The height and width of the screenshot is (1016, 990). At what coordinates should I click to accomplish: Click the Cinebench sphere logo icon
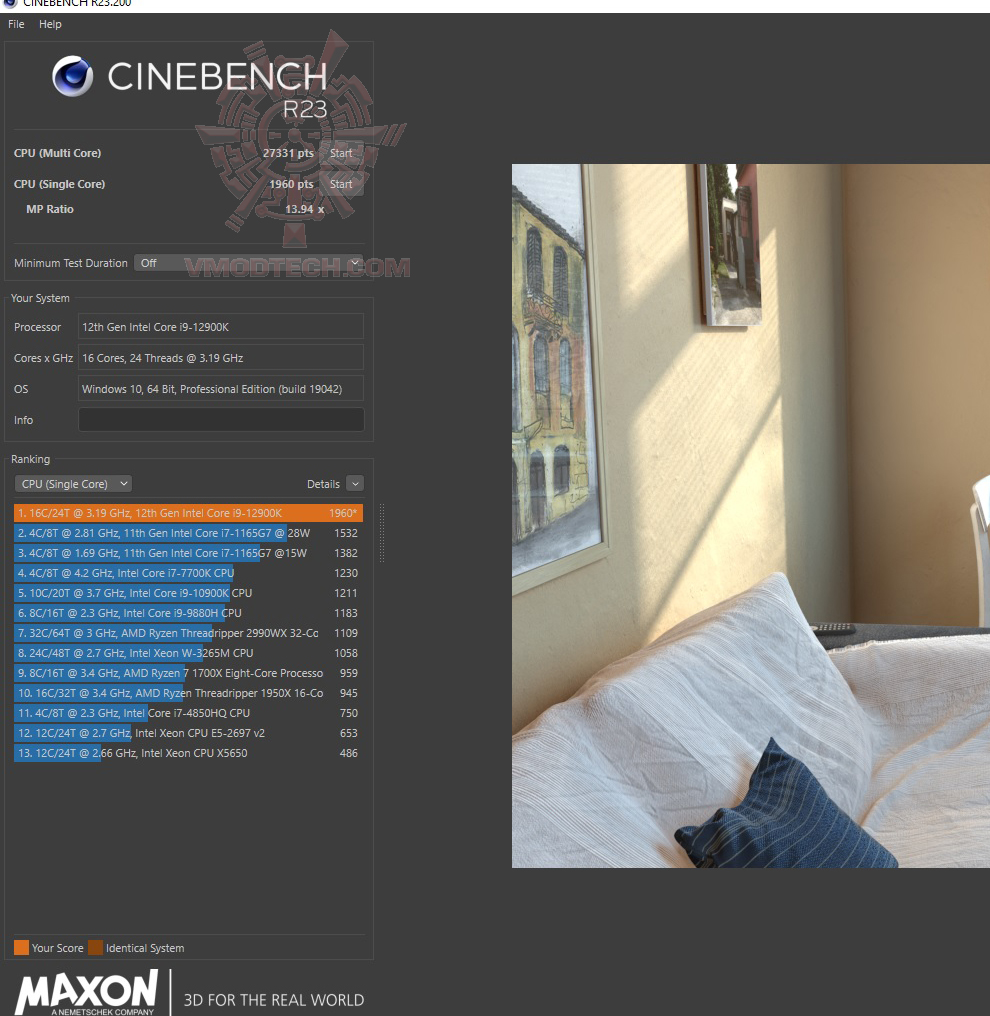73,76
